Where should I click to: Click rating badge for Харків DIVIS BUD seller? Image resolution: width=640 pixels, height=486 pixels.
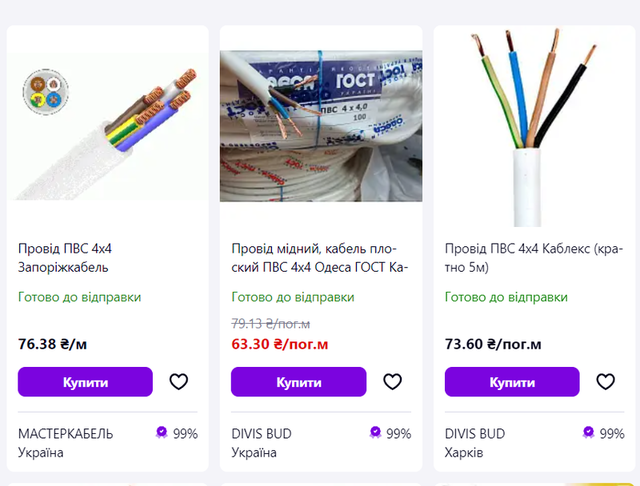coord(589,432)
